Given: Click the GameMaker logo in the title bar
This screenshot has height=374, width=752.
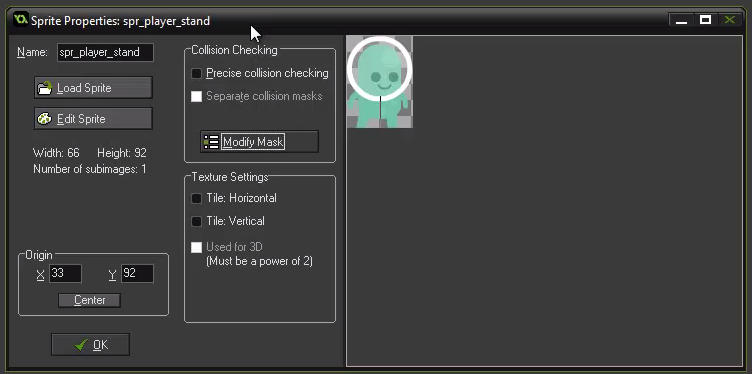Looking at the screenshot, I should (21, 21).
